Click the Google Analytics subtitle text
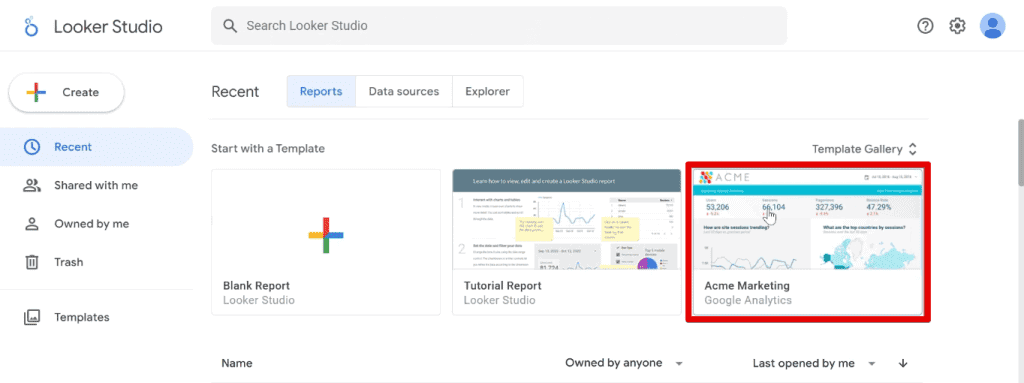The image size is (1024, 383). pos(748,301)
